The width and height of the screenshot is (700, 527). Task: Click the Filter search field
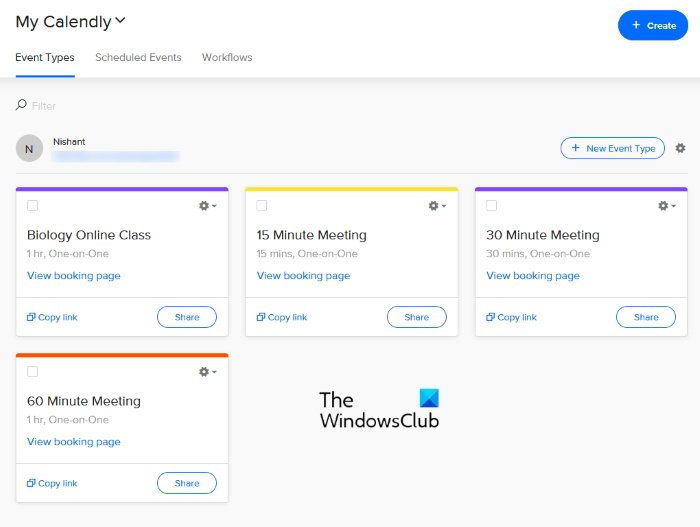click(100, 105)
